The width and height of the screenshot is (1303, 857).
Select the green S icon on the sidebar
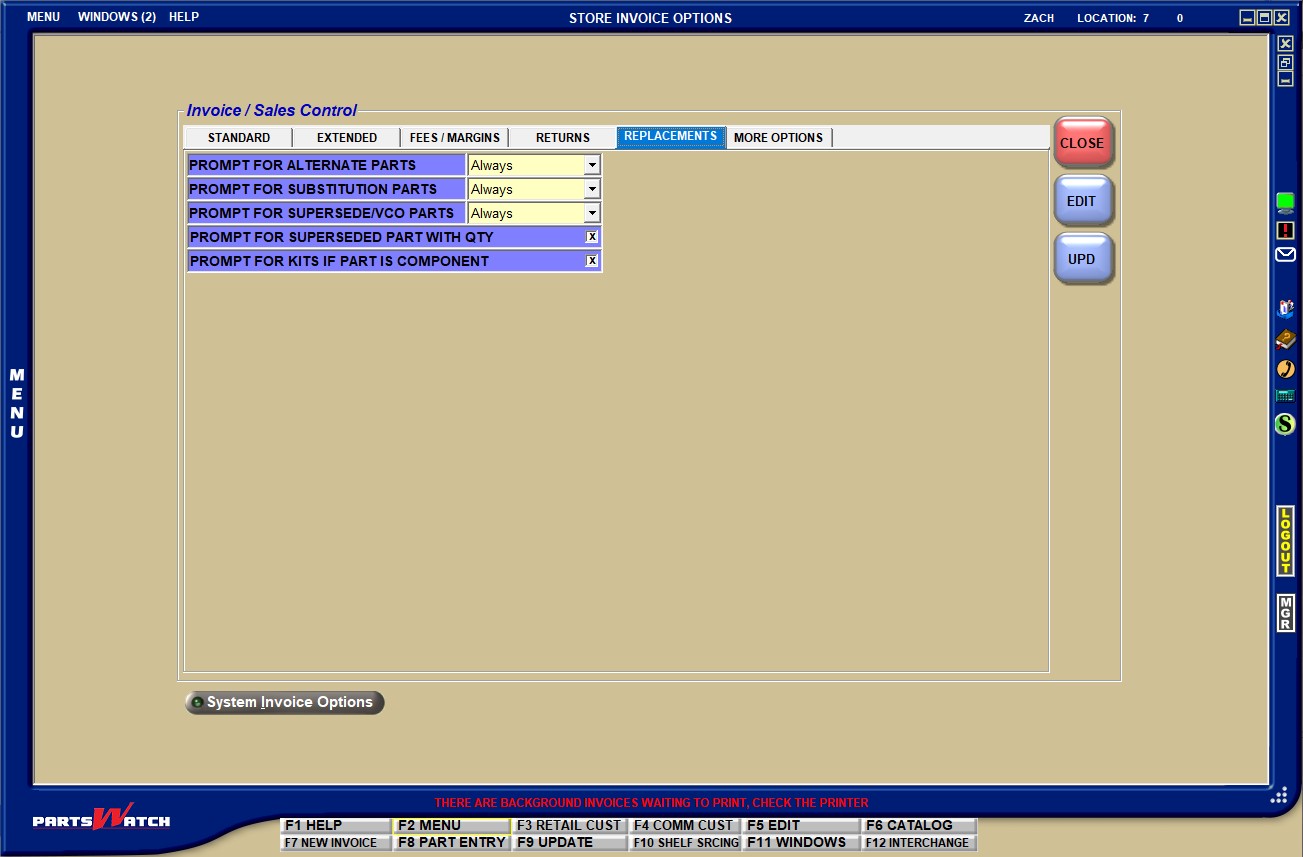tap(1286, 424)
